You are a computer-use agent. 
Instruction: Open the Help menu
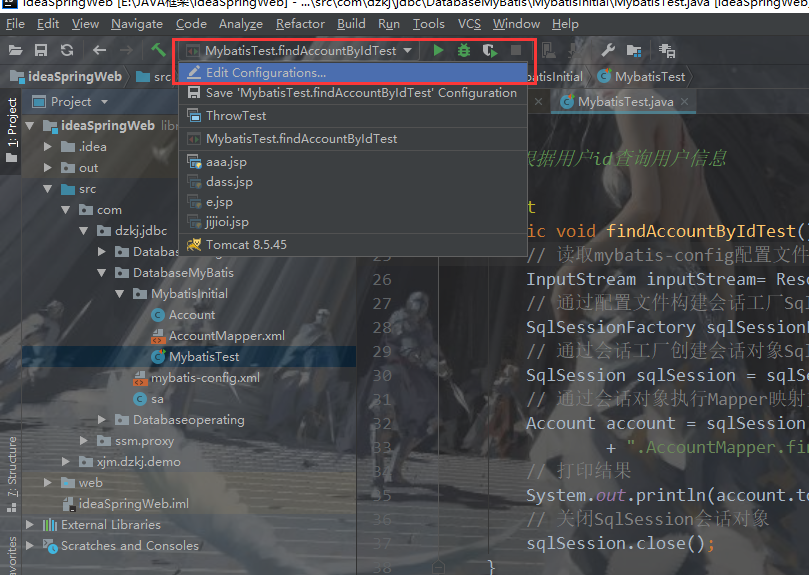(565, 24)
